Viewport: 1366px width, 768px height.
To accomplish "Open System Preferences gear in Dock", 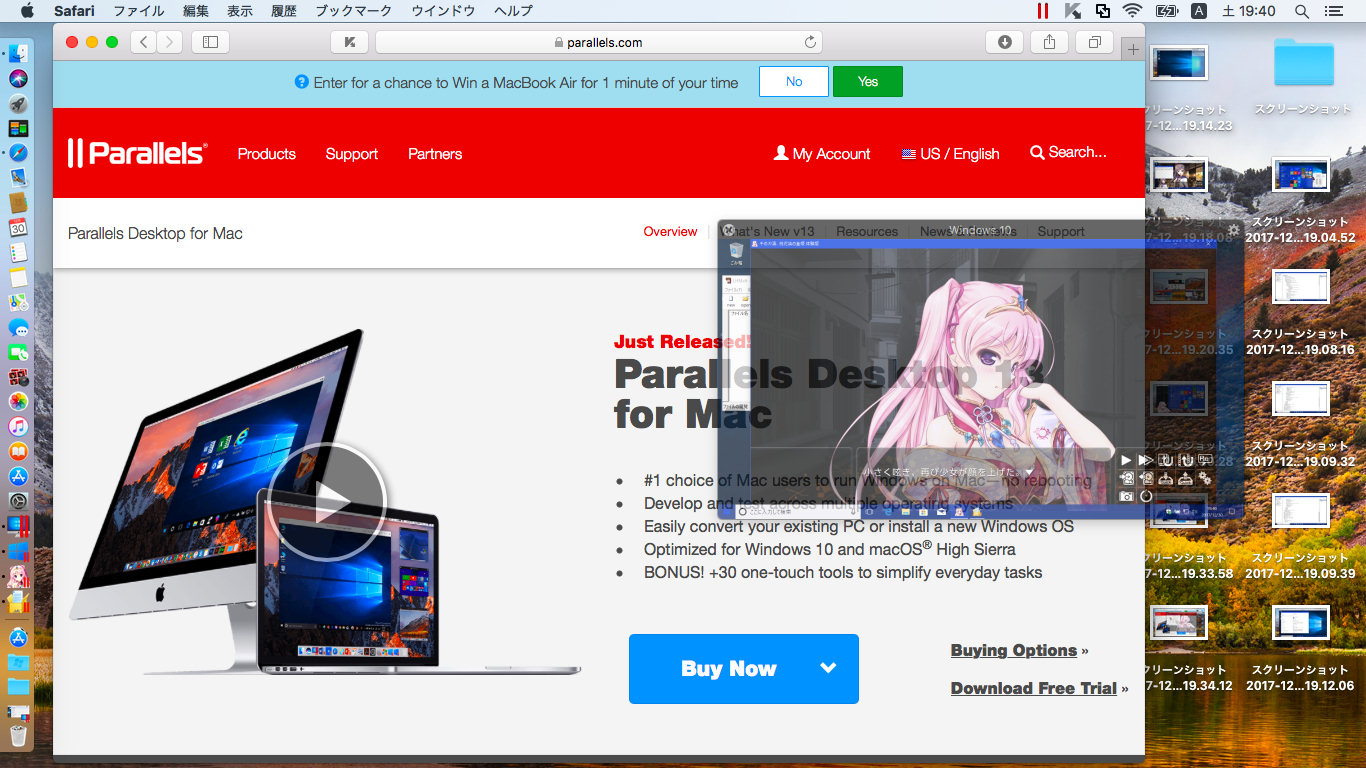I will 18,501.
